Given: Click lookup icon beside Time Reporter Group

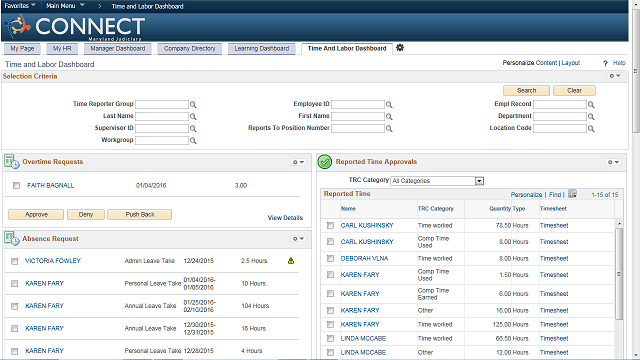Looking at the screenshot, I should tap(193, 105).
